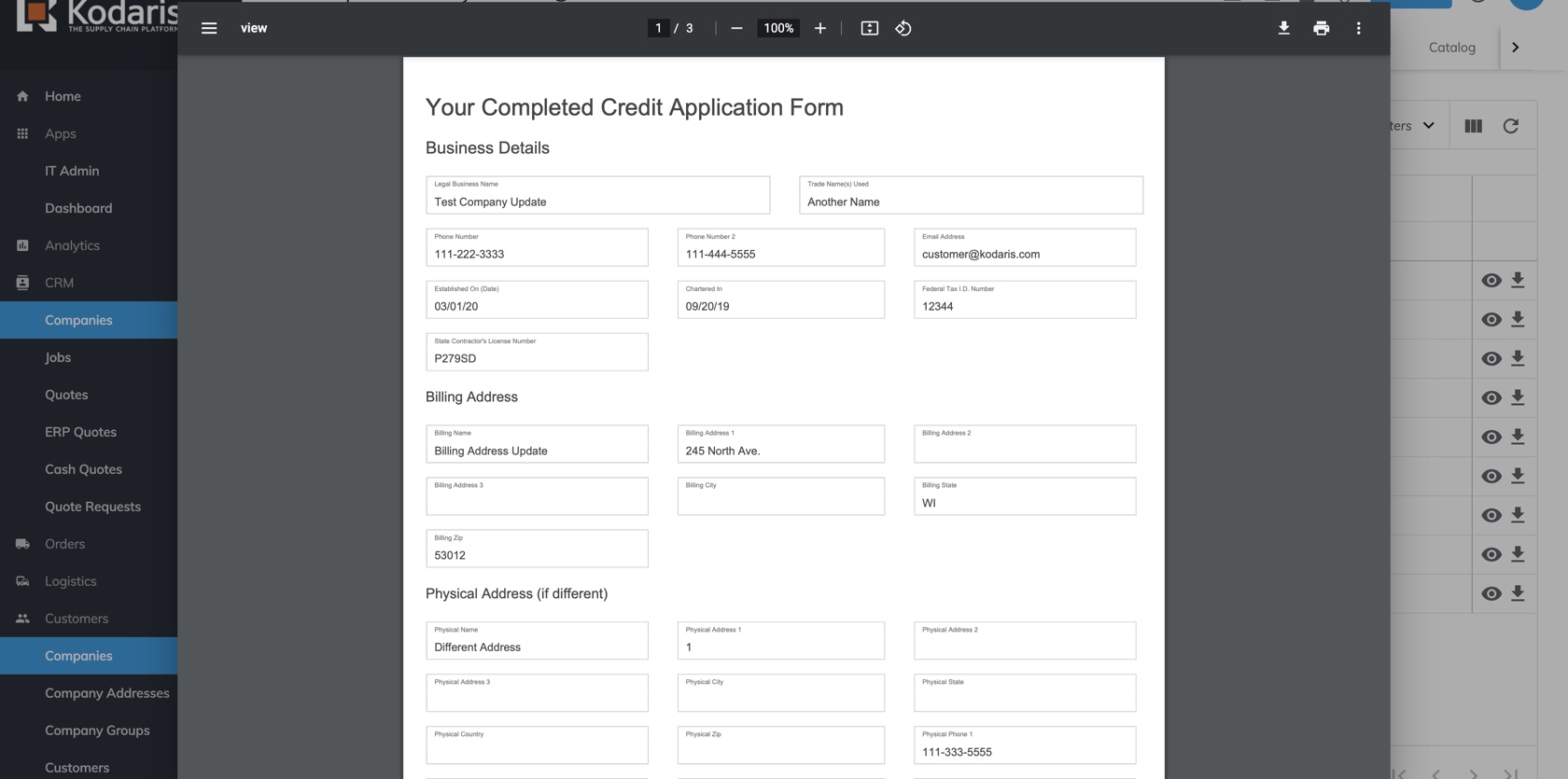Click the last row download icon

pos(1518,593)
